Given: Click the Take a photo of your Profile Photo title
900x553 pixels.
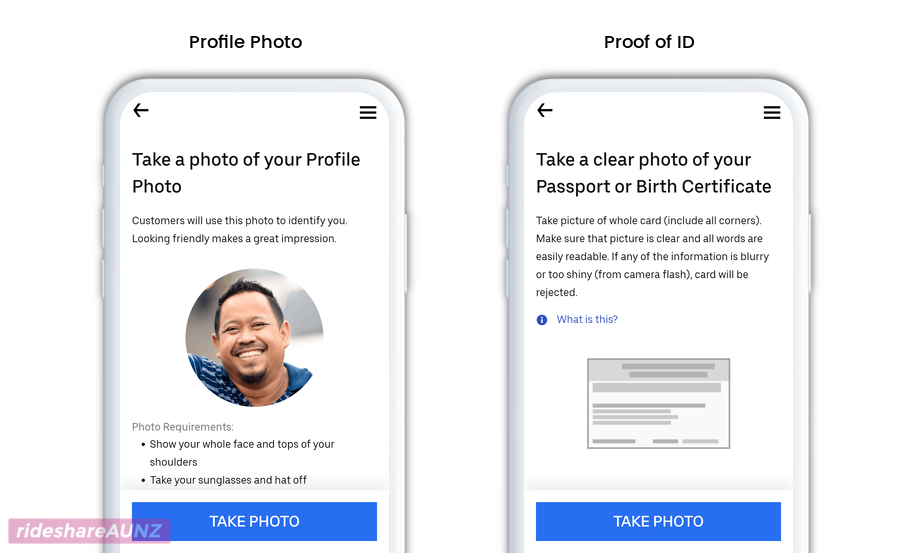Looking at the screenshot, I should pyautogui.click(x=246, y=173).
